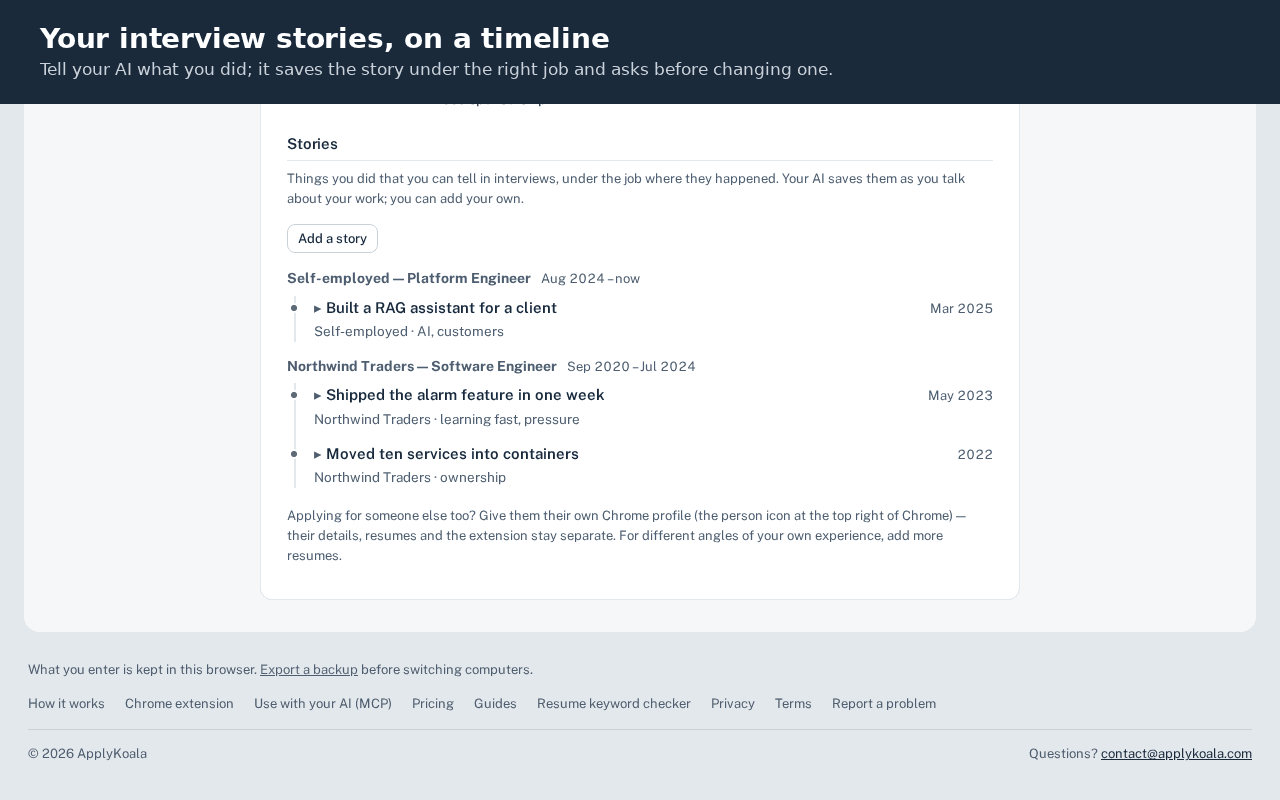This screenshot has width=1280, height=800.
Task: Open the Guides footer link
Action: (495, 704)
